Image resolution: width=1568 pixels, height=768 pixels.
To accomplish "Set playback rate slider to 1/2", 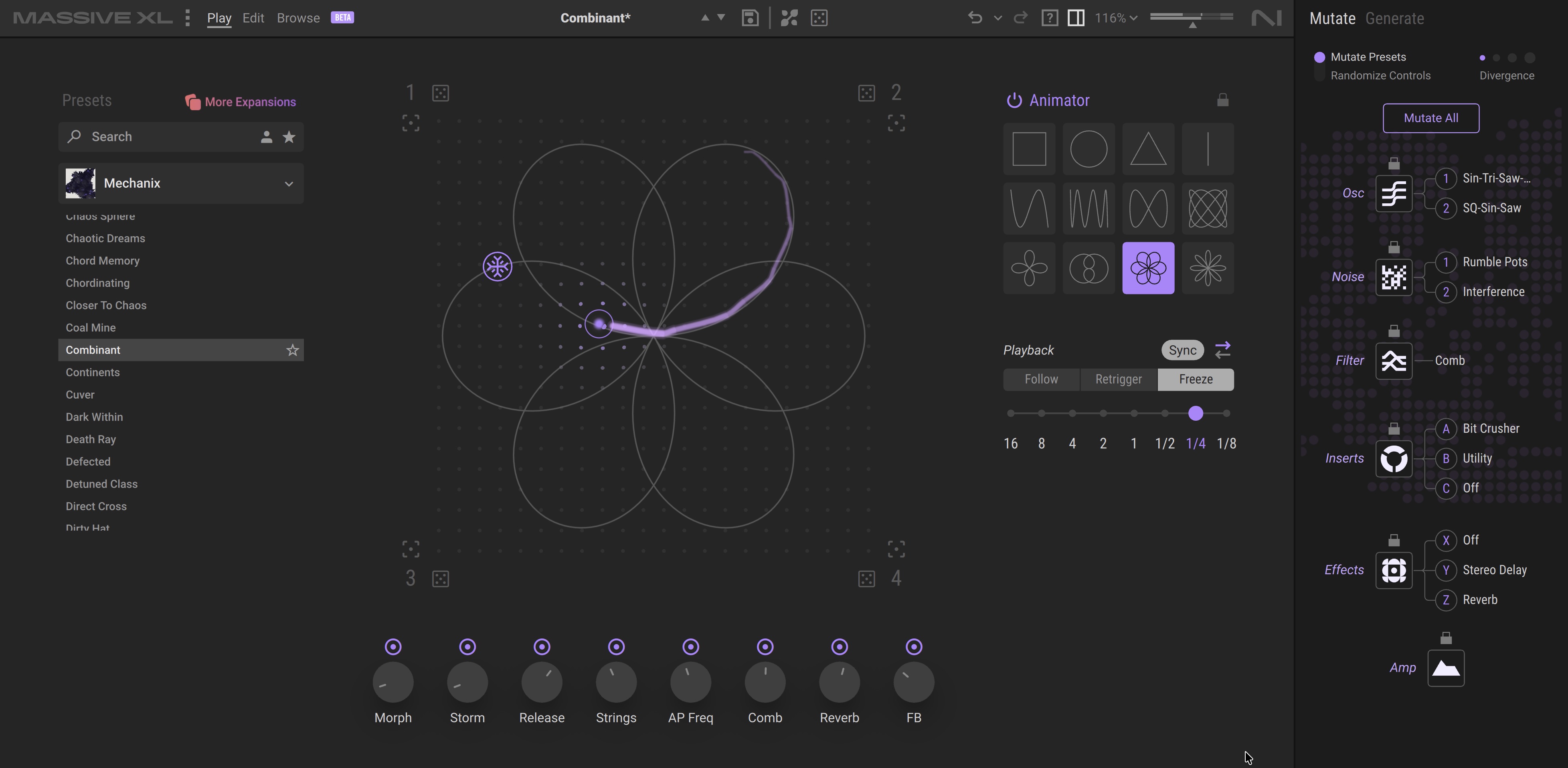I will [x=1164, y=413].
